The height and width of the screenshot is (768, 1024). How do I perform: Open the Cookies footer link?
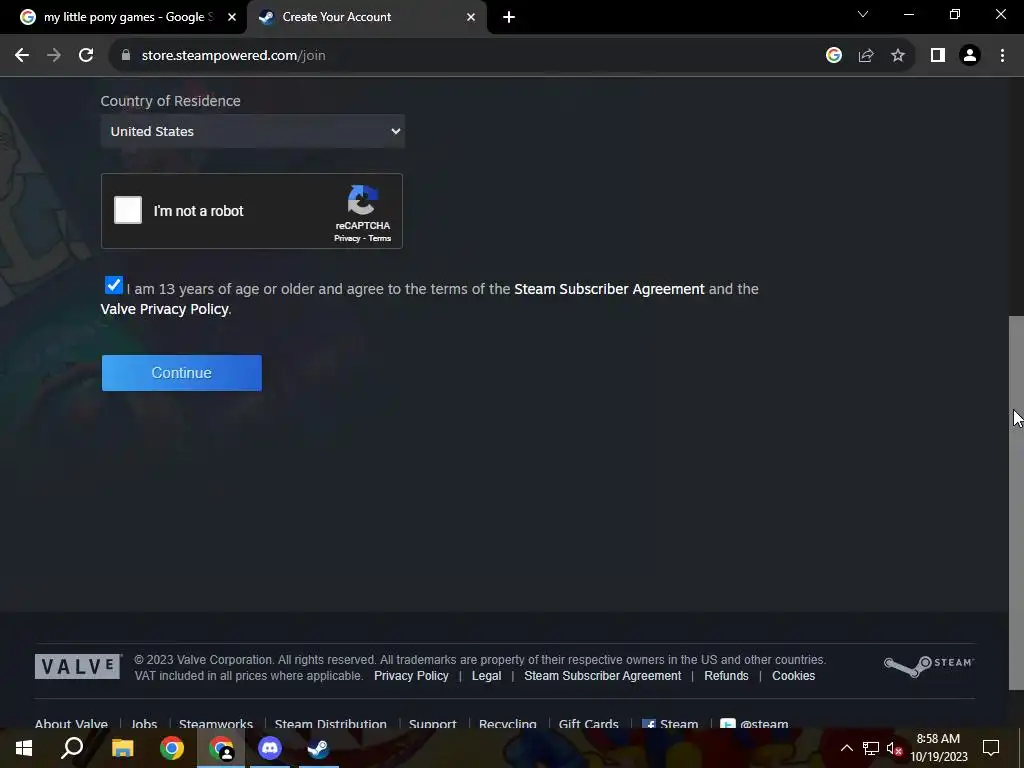coord(793,676)
